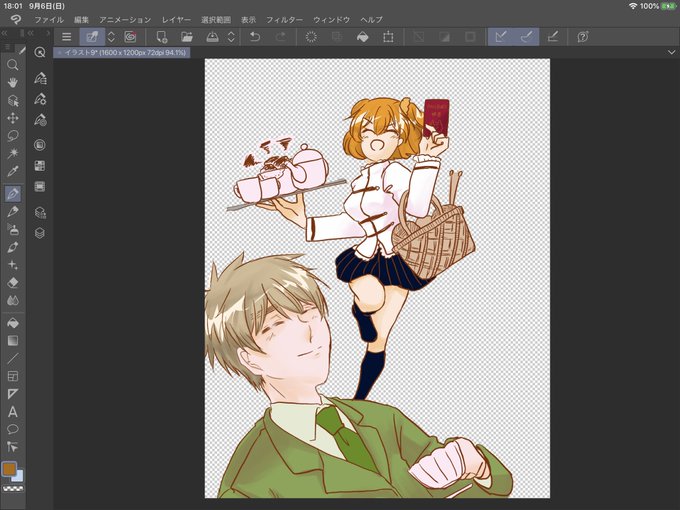
Task: Open the フィルター menu
Action: pyautogui.click(x=284, y=20)
